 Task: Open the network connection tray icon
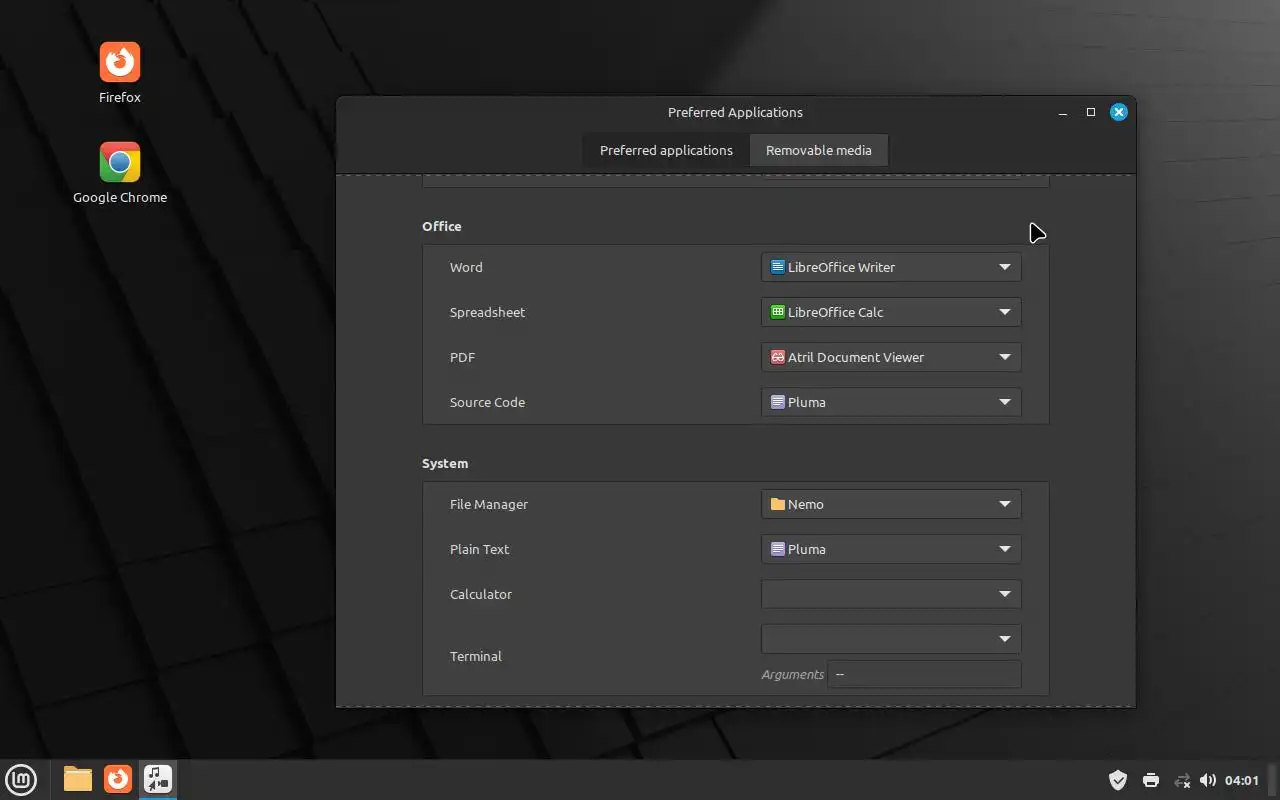point(1182,780)
